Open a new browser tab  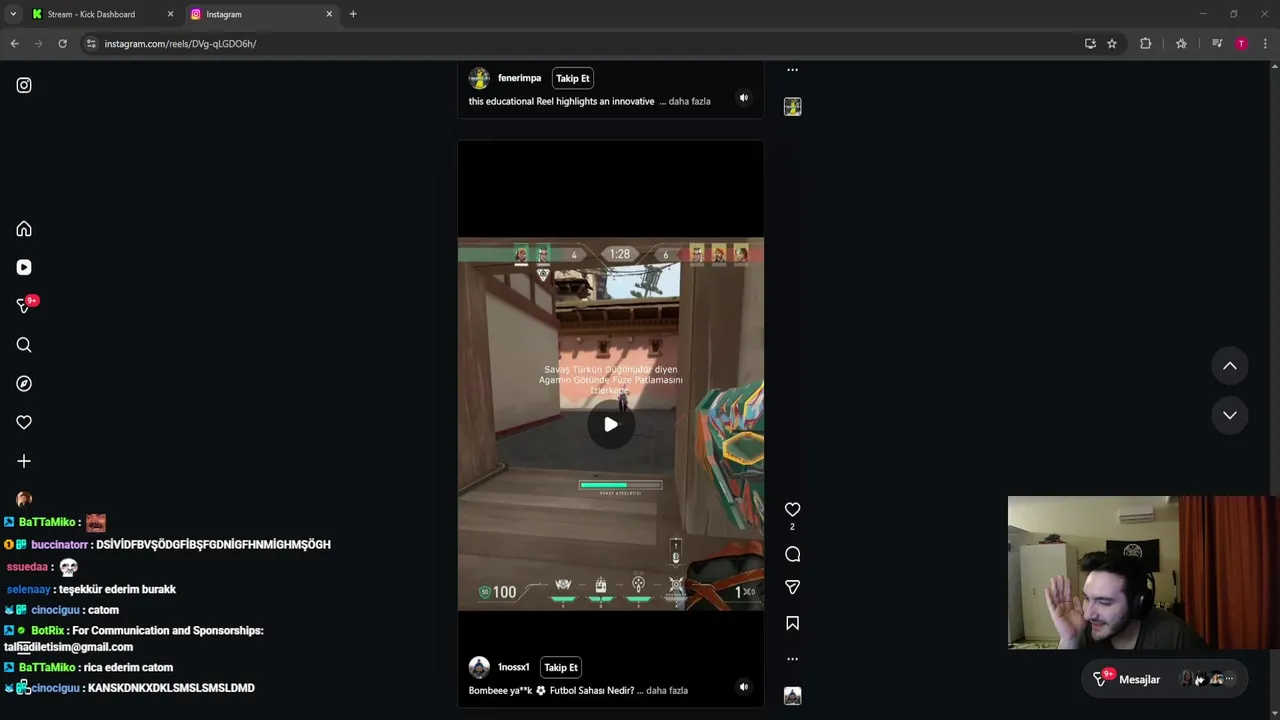(x=353, y=14)
